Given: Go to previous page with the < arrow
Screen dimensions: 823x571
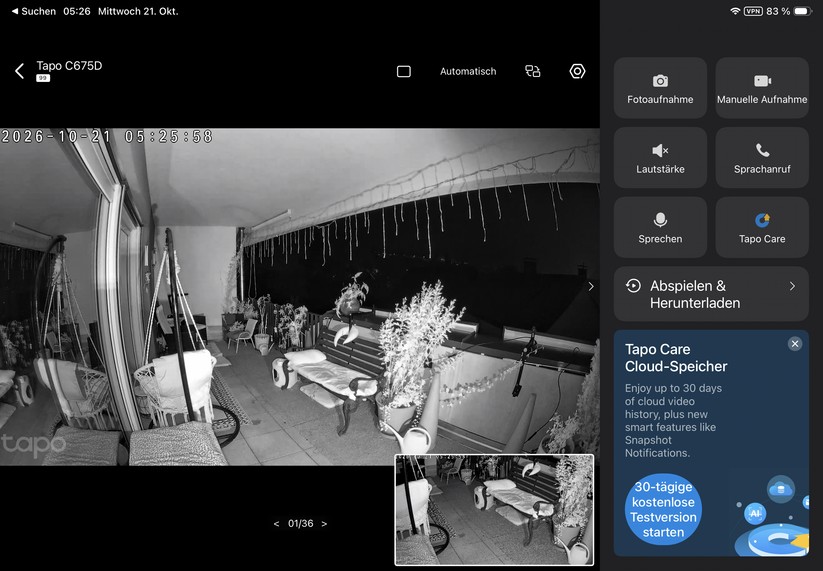Looking at the screenshot, I should coord(276,524).
